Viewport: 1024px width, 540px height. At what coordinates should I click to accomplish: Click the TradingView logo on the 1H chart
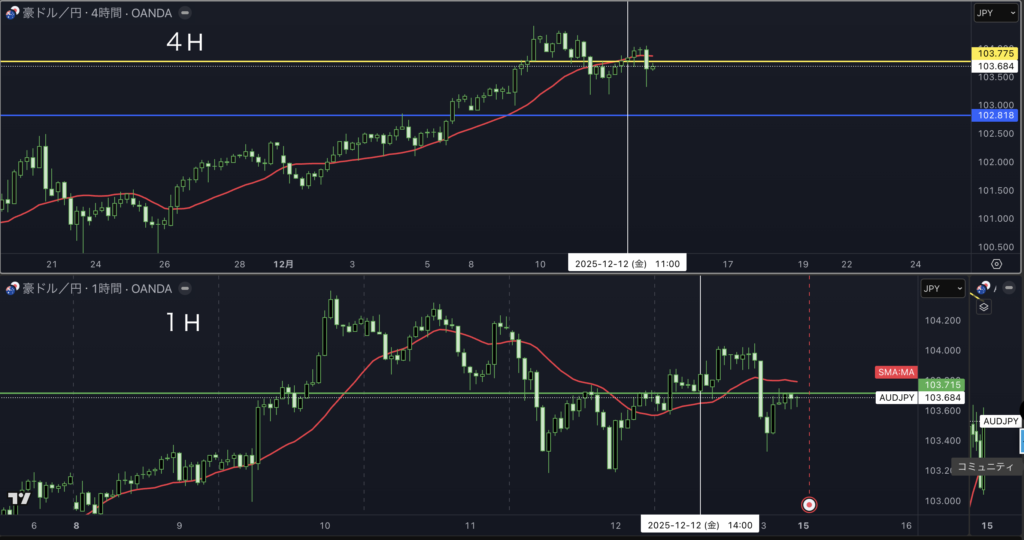17,498
